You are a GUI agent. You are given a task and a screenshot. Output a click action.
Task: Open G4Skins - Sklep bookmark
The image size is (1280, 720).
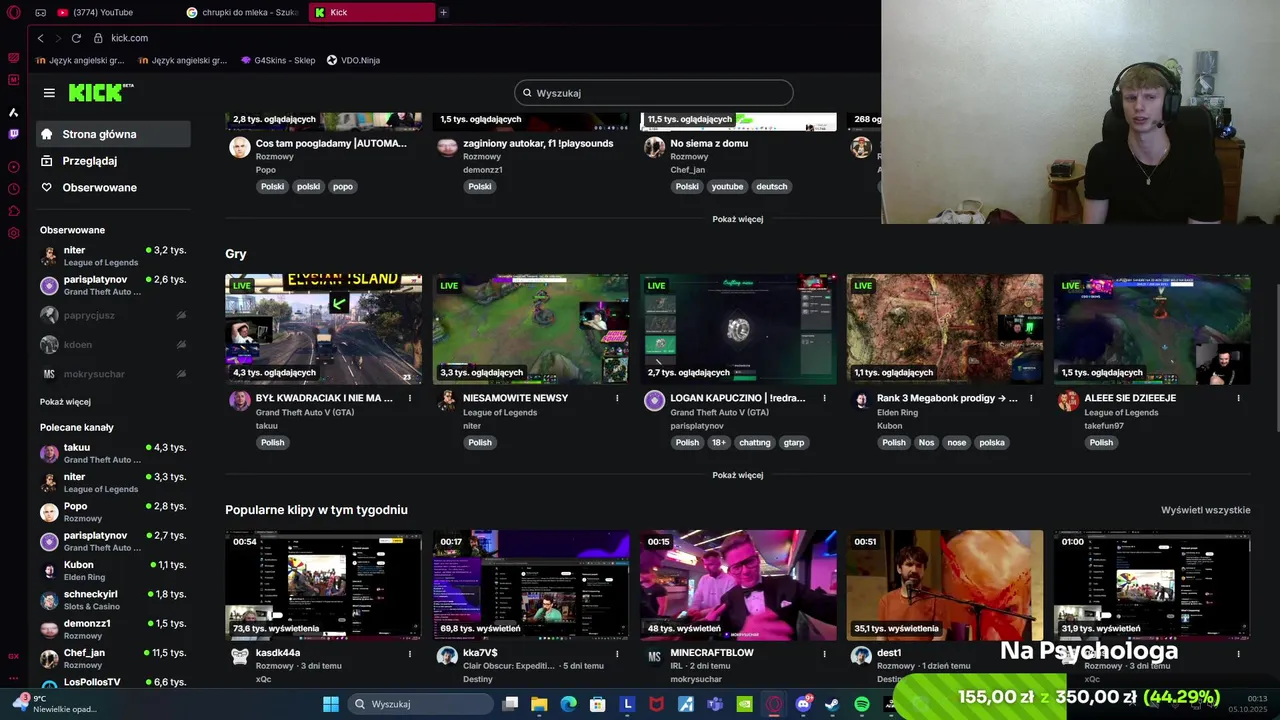click(x=277, y=60)
